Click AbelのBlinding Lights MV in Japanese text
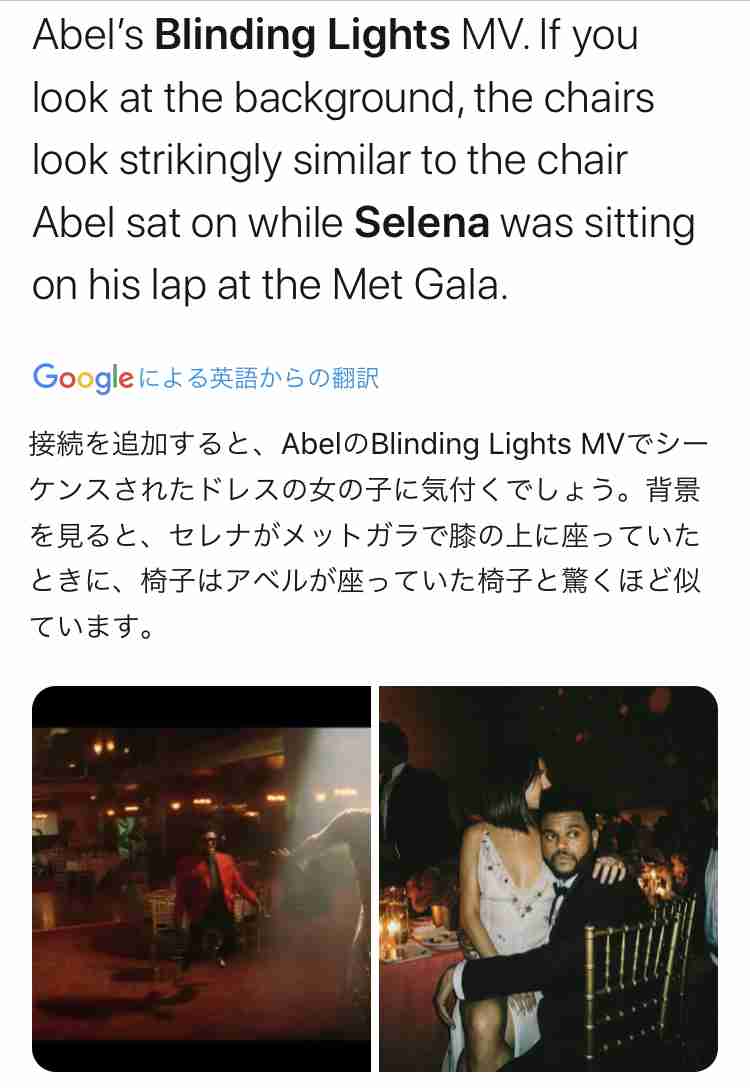 [x=452, y=444]
